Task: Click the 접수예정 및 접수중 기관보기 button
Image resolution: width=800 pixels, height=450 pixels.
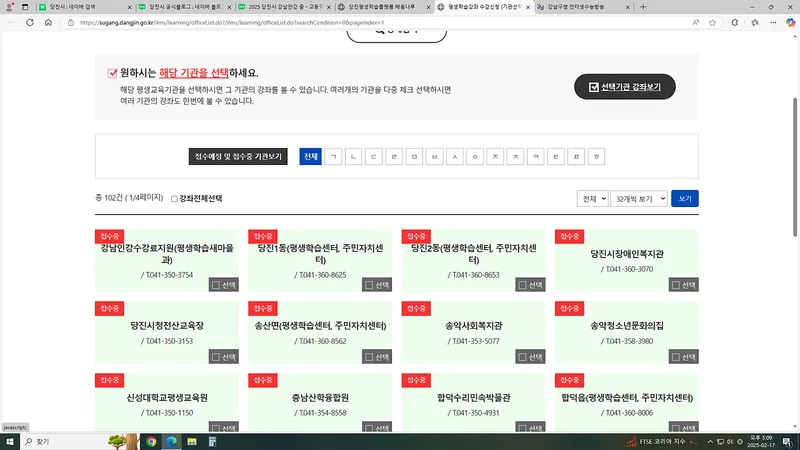Action: click(239, 157)
